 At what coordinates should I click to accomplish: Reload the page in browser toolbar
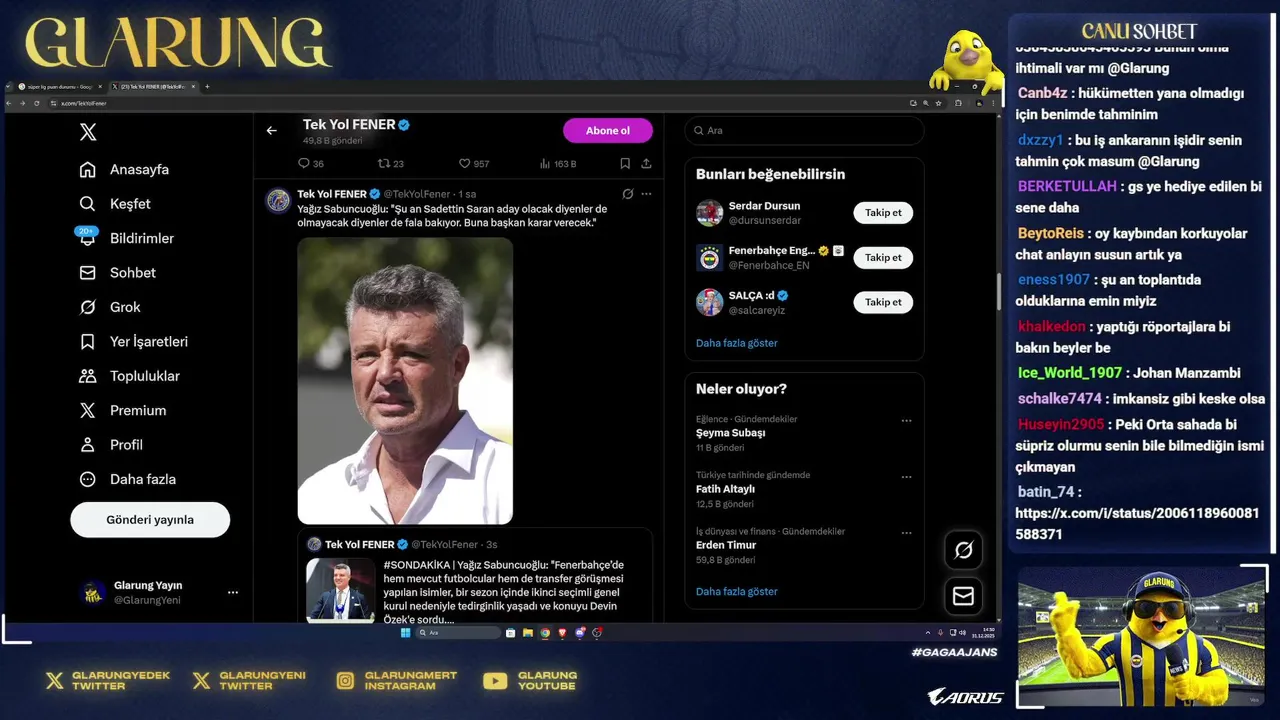[36, 103]
